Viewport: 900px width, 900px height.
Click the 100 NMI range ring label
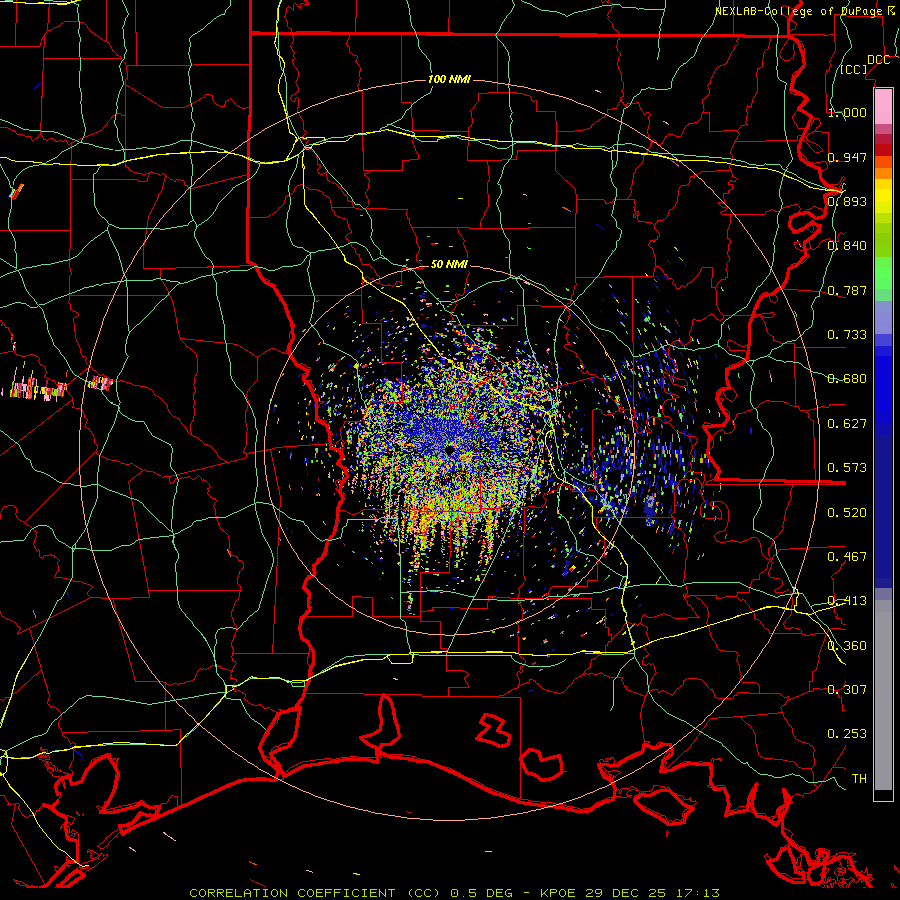click(449, 79)
